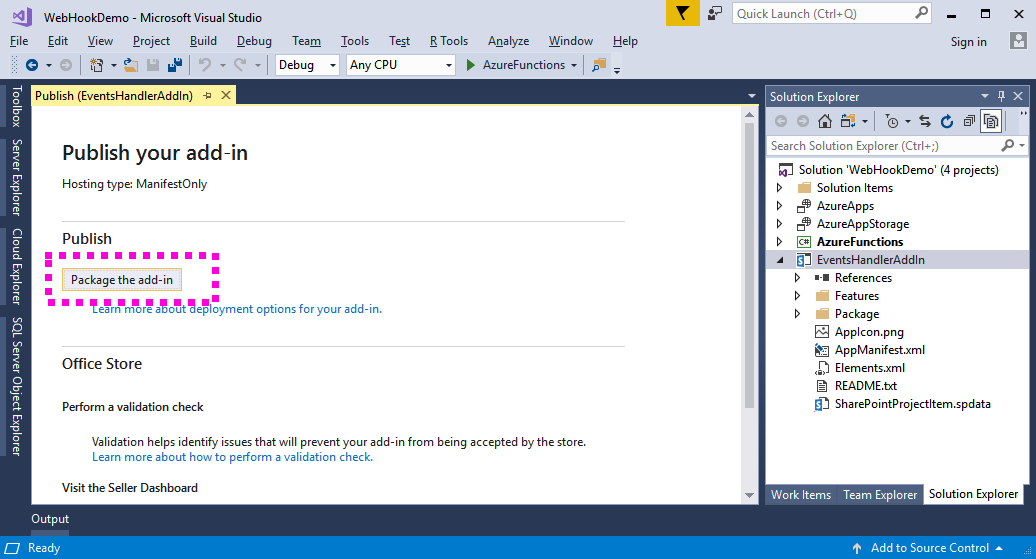Click the toolbar overflow options arrow
The height and width of the screenshot is (559, 1036).
tap(617, 70)
